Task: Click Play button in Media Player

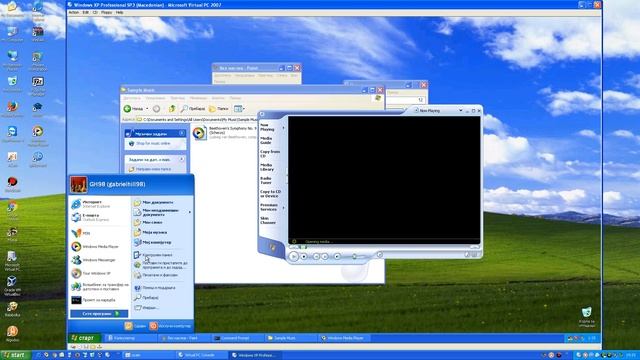Action: coord(293,256)
